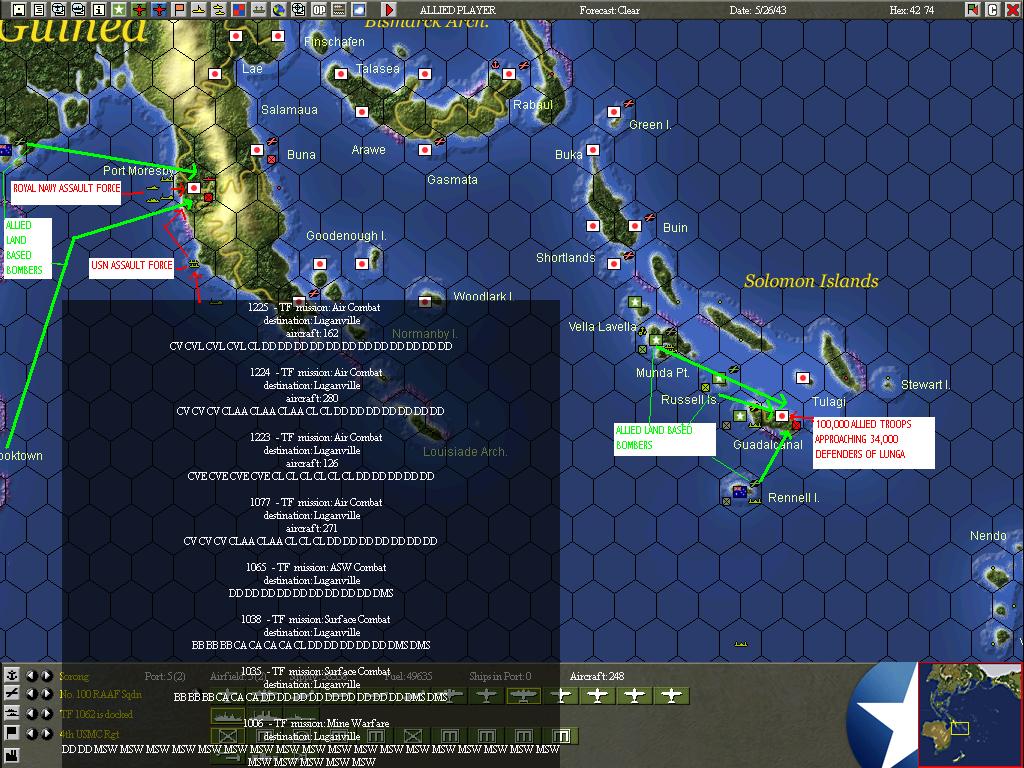Click the 'Forecast: Clear' status text
The width and height of the screenshot is (1024, 768).
click(x=609, y=10)
